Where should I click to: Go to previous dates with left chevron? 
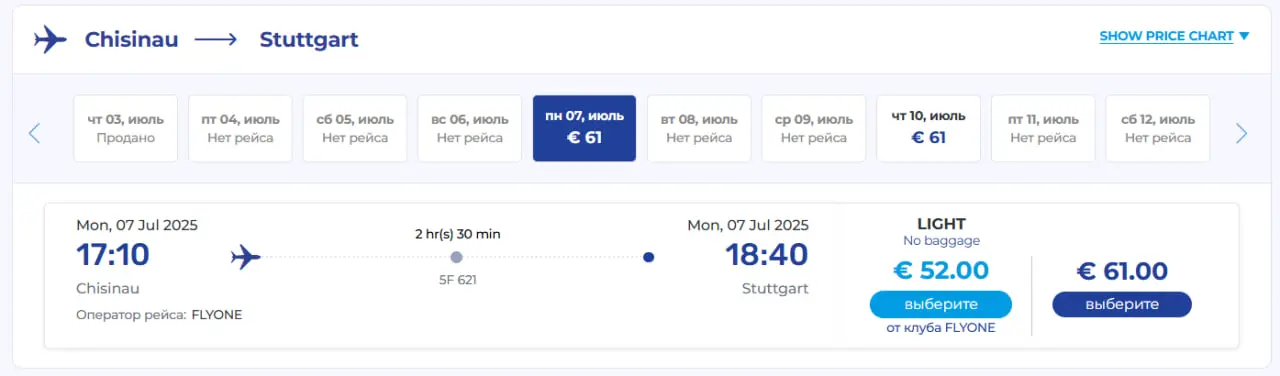tap(34, 132)
